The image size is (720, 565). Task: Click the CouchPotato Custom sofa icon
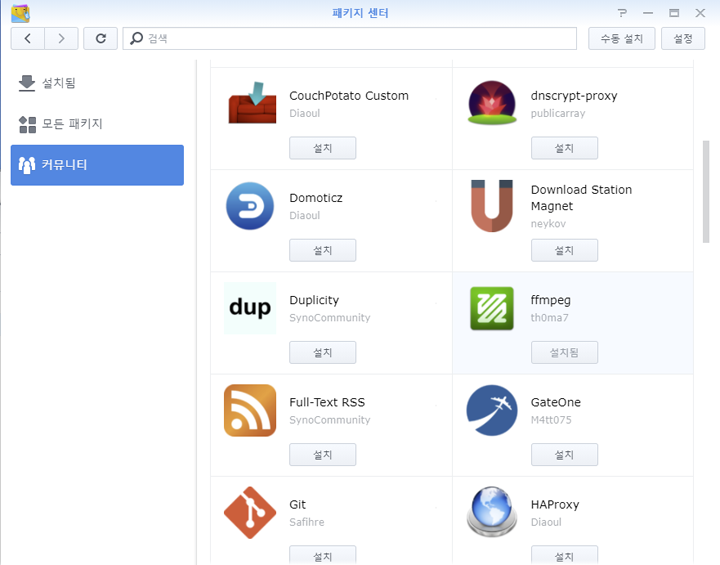(252, 102)
